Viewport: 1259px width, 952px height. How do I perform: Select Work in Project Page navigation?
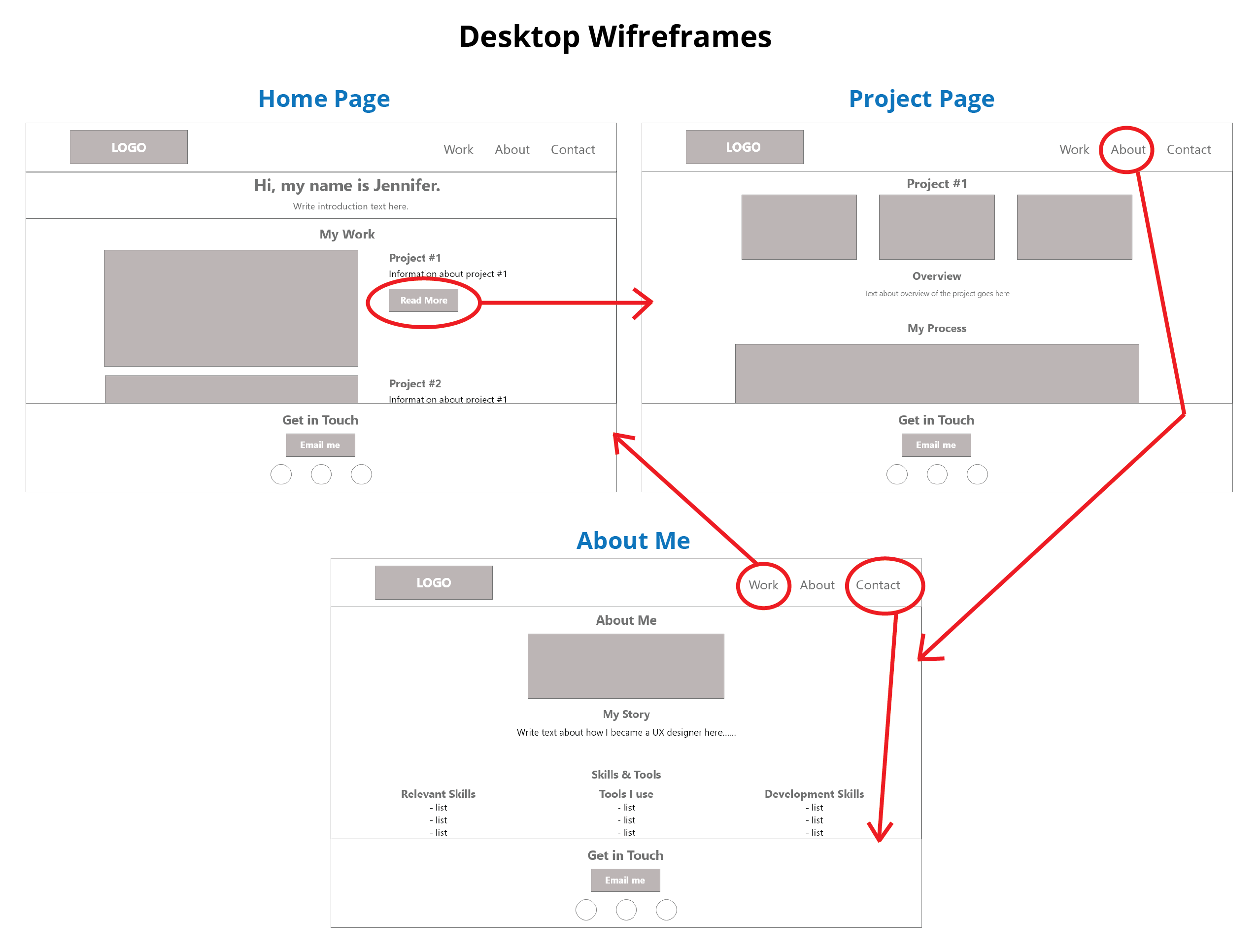(x=1074, y=150)
